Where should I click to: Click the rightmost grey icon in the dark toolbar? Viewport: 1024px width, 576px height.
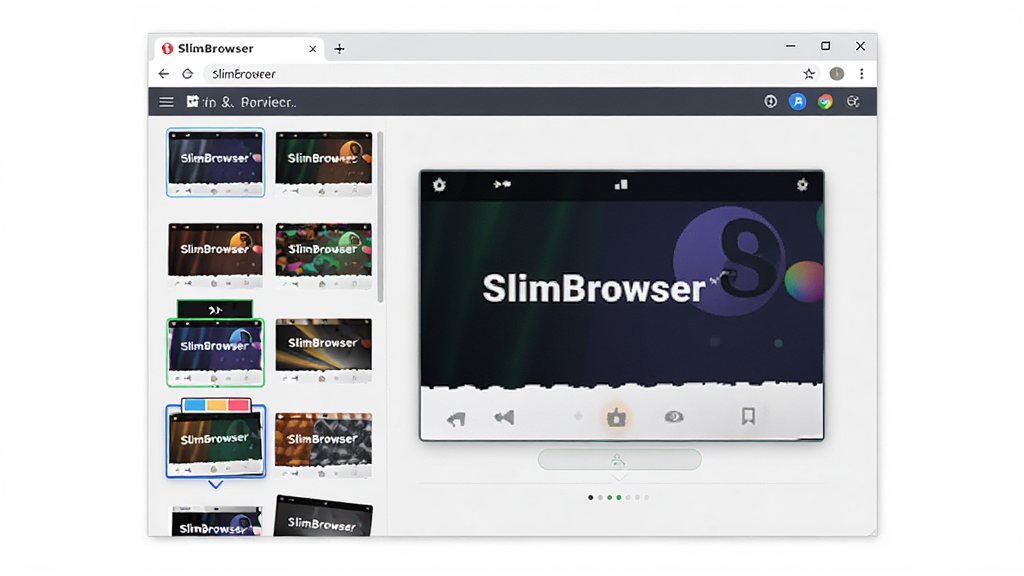[853, 101]
